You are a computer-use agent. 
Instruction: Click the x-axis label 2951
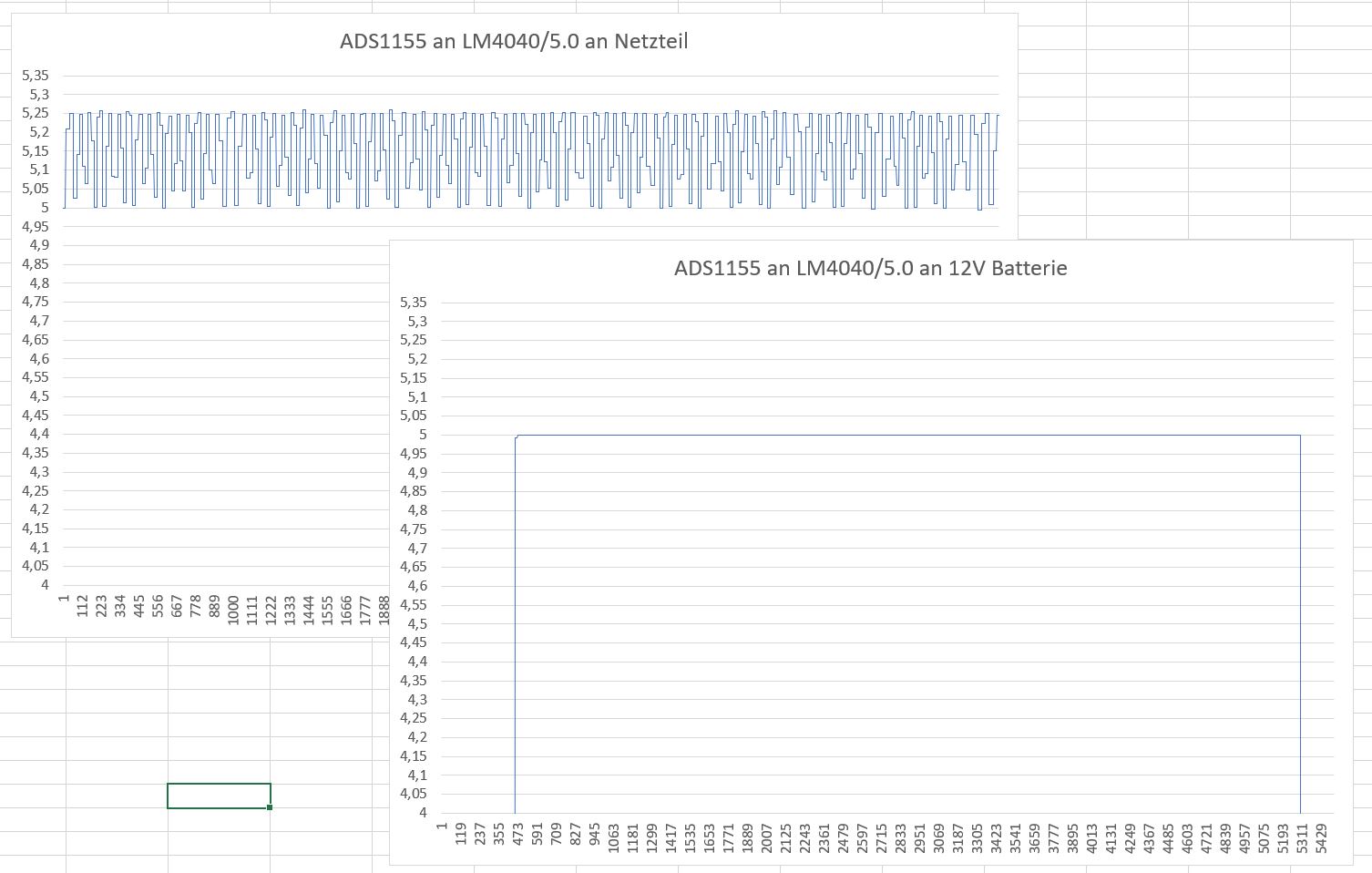(x=920, y=838)
